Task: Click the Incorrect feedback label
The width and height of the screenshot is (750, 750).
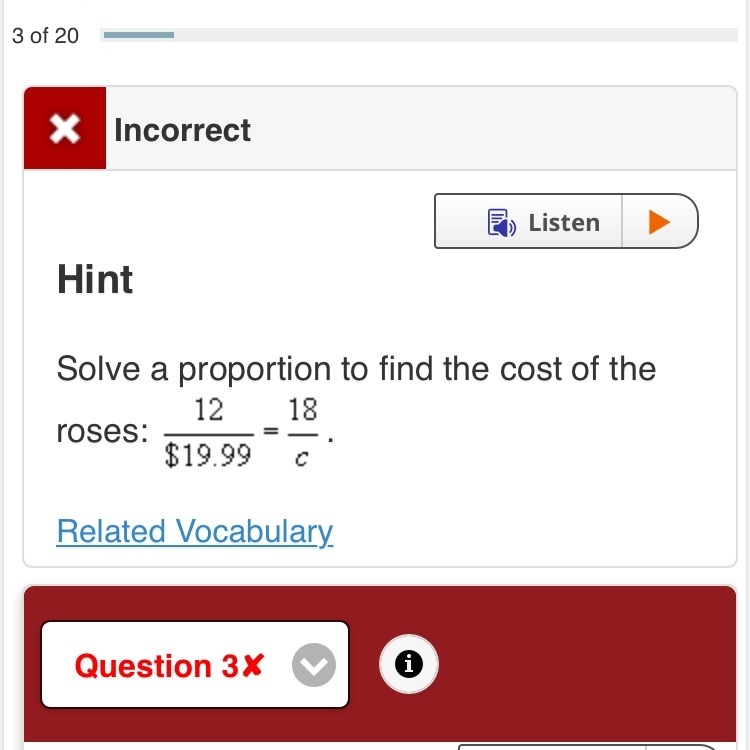Action: [x=182, y=130]
